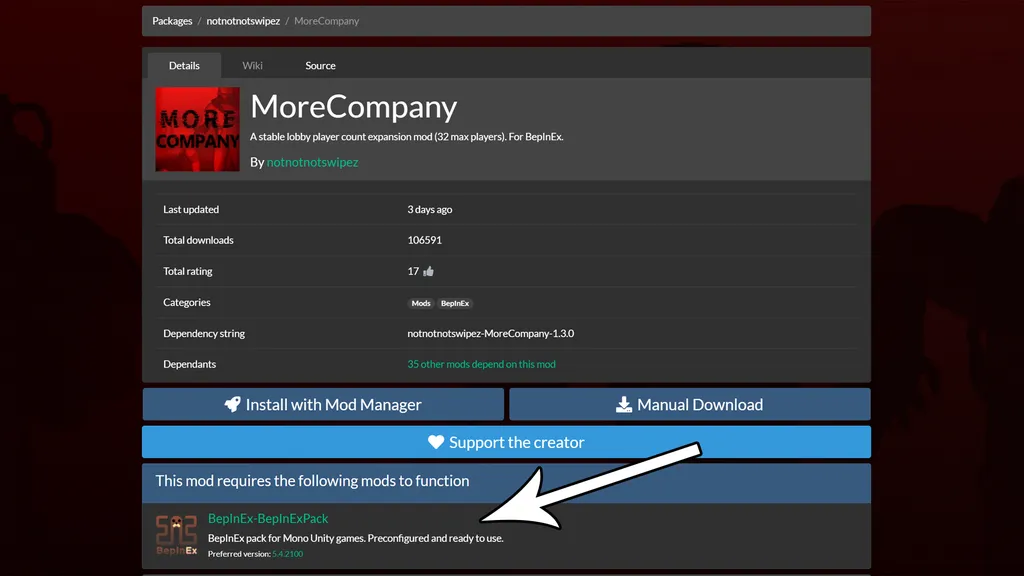Click Support the creator button

tap(506, 442)
